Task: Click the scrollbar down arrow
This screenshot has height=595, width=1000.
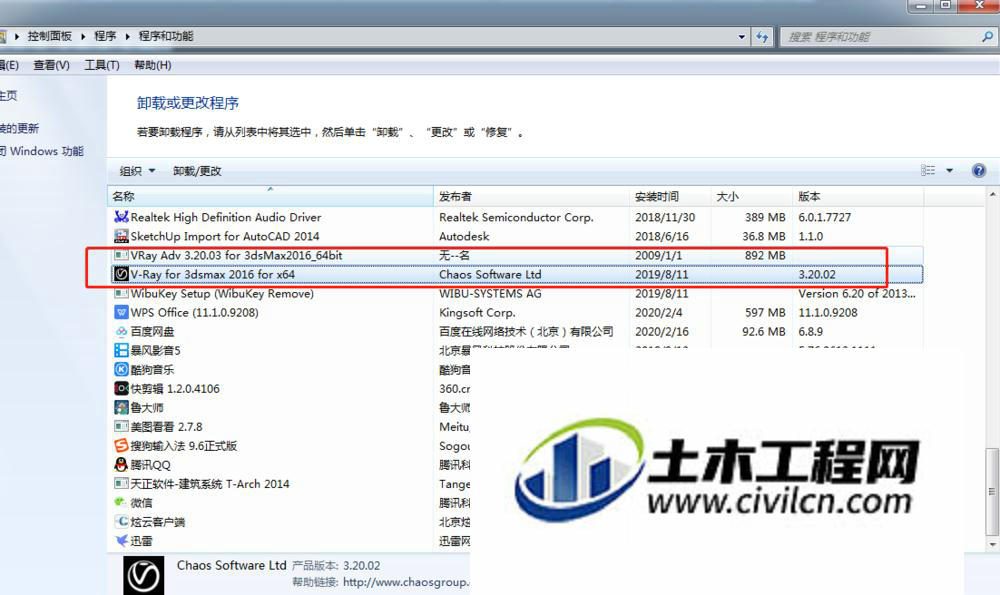Action: (992, 544)
